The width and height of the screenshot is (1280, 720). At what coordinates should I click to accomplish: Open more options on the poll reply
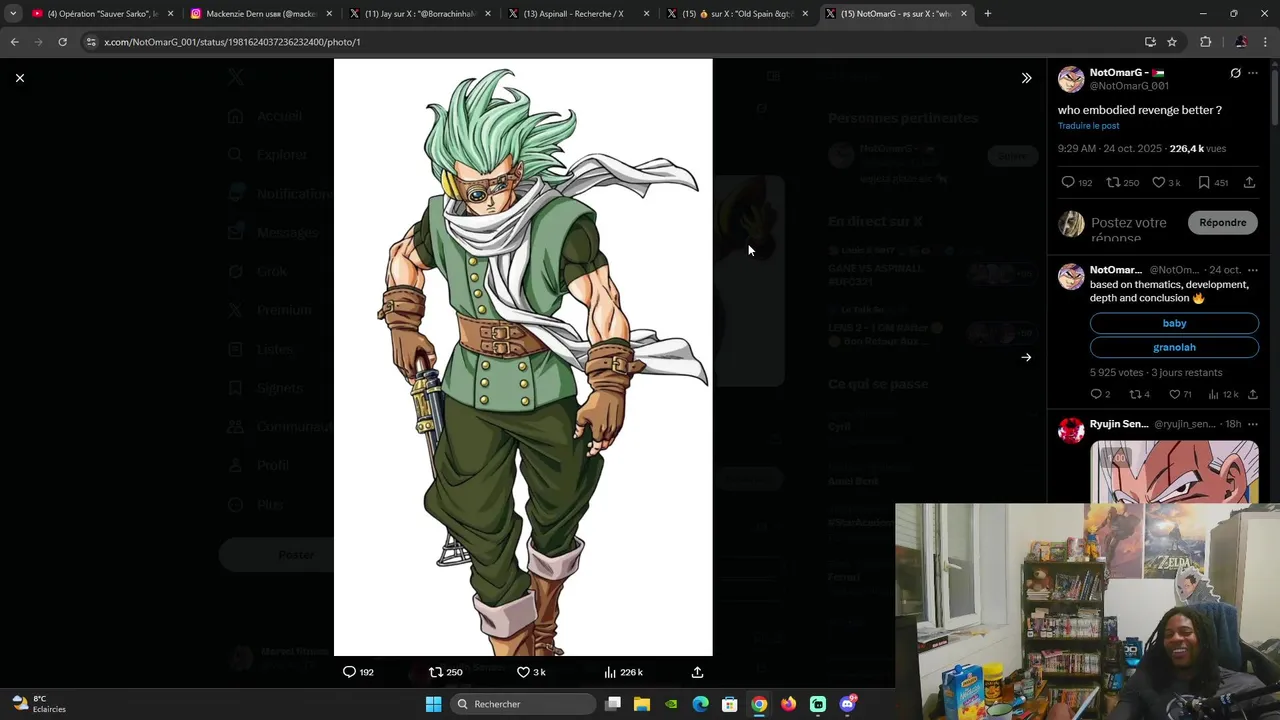pos(1253,270)
